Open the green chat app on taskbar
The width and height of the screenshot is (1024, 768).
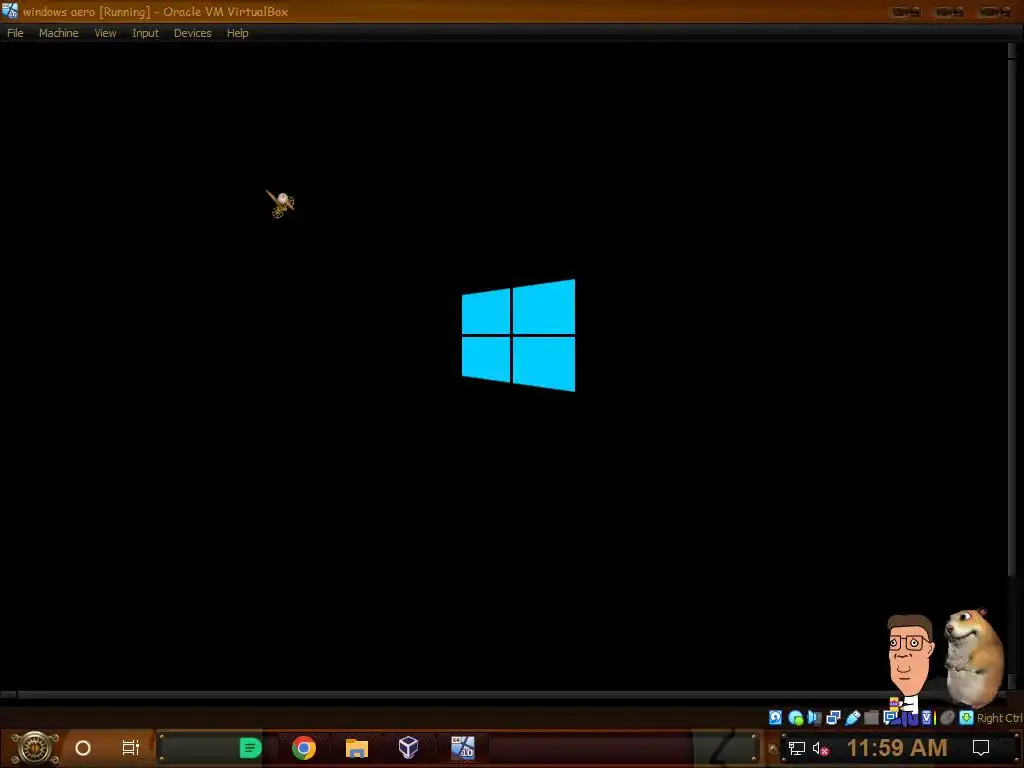(x=250, y=748)
